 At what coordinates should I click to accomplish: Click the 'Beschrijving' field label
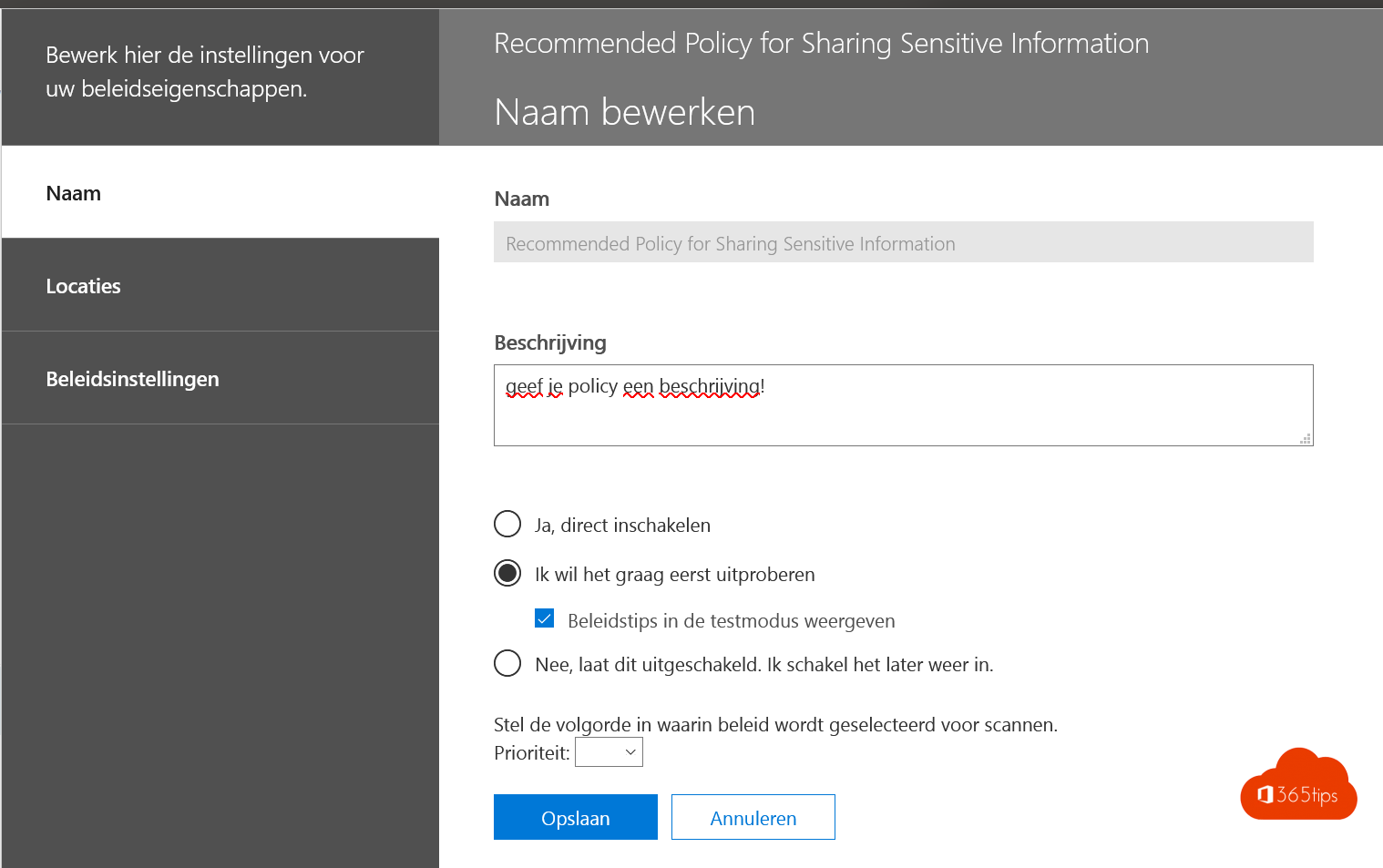550,342
